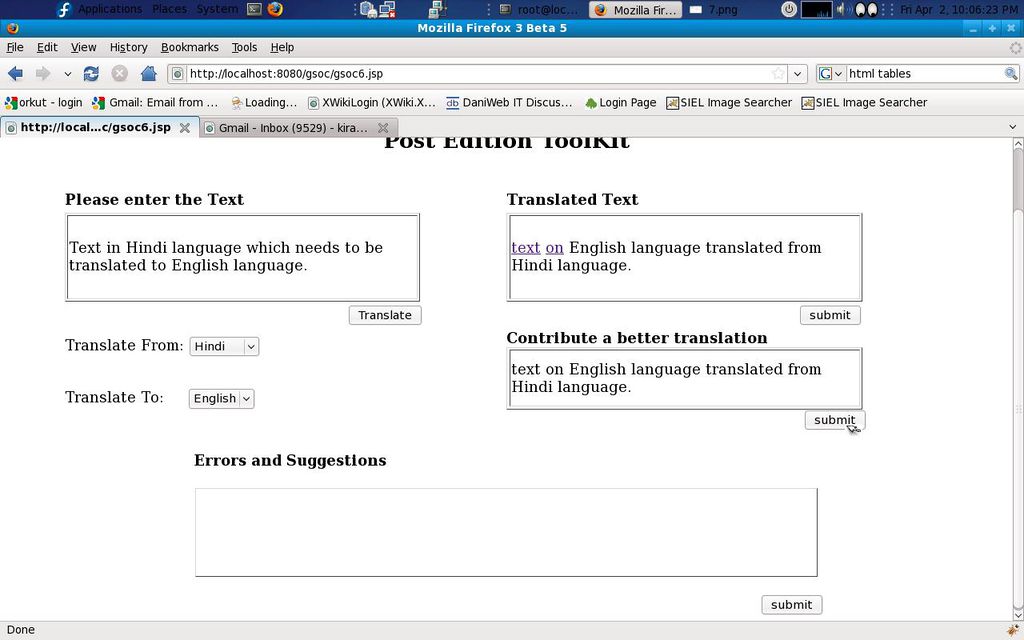Viewport: 1024px width, 640px height.
Task: Expand the Translate To dropdown
Action: [221, 398]
